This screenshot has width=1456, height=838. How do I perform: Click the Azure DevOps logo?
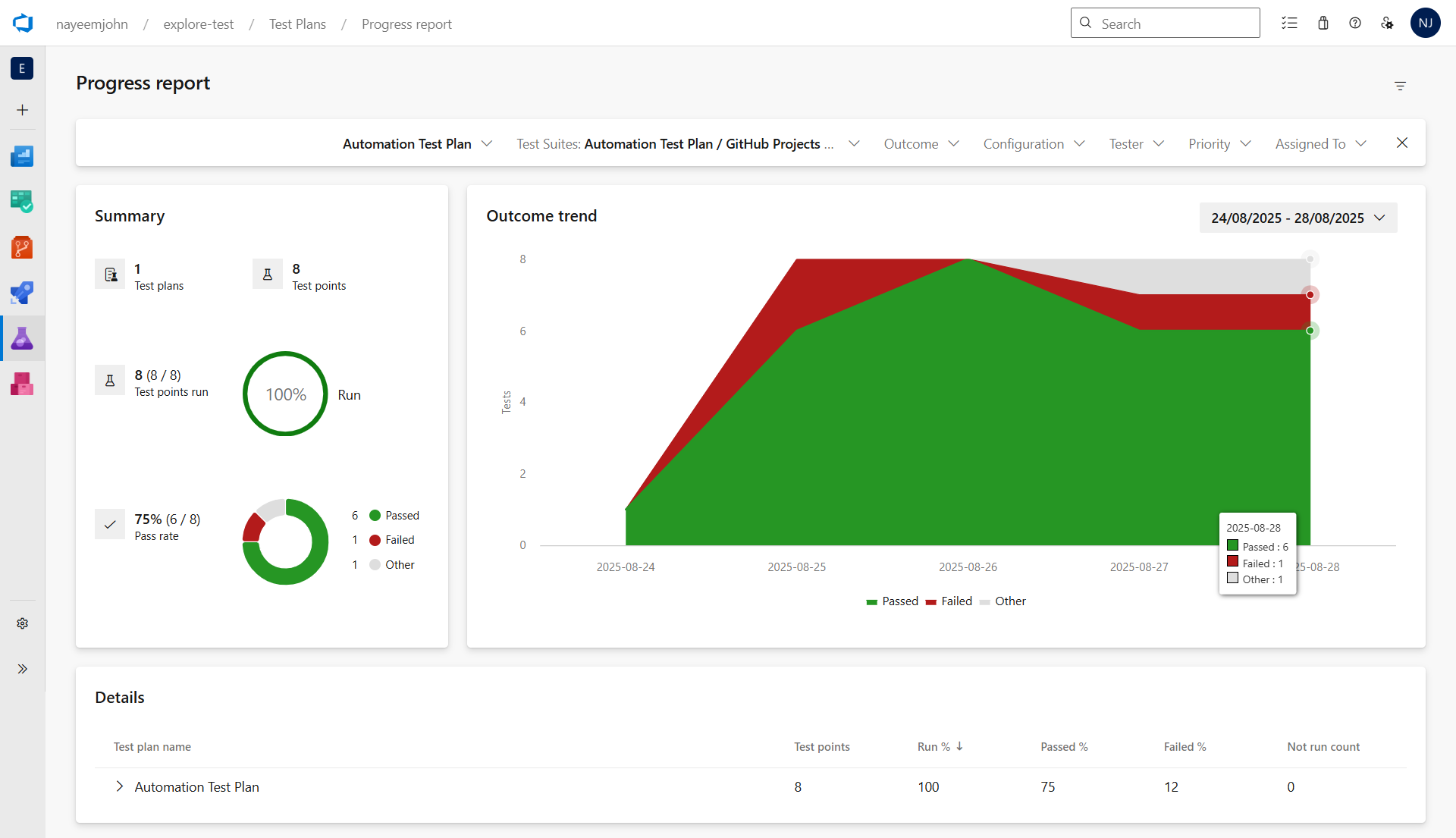point(23,24)
